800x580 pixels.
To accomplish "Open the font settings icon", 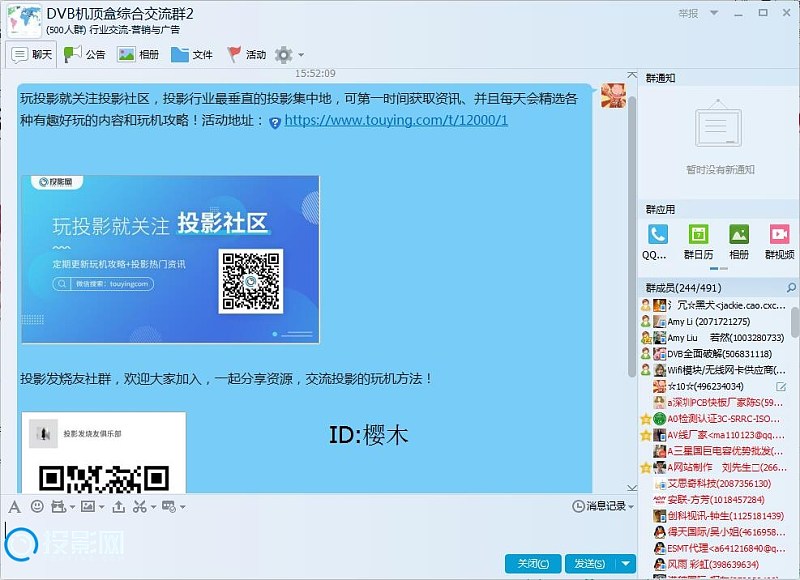I will (15, 507).
